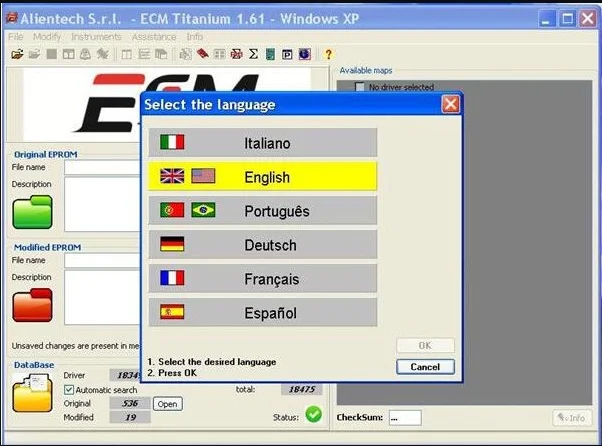This screenshot has width=602, height=446.
Task: Click the Modified count value 19
Action: pyautogui.click(x=130, y=417)
